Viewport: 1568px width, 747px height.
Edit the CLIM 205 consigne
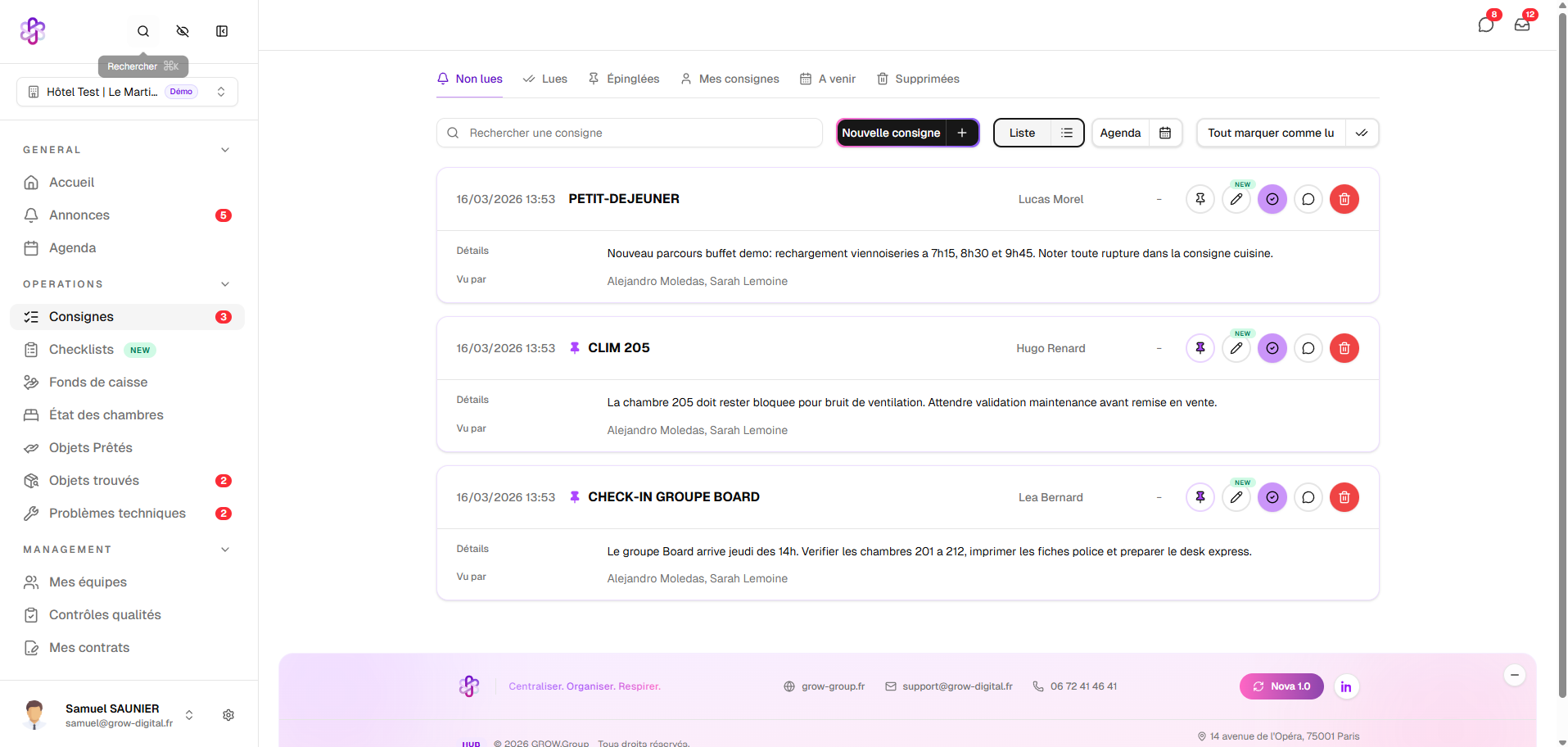1236,348
